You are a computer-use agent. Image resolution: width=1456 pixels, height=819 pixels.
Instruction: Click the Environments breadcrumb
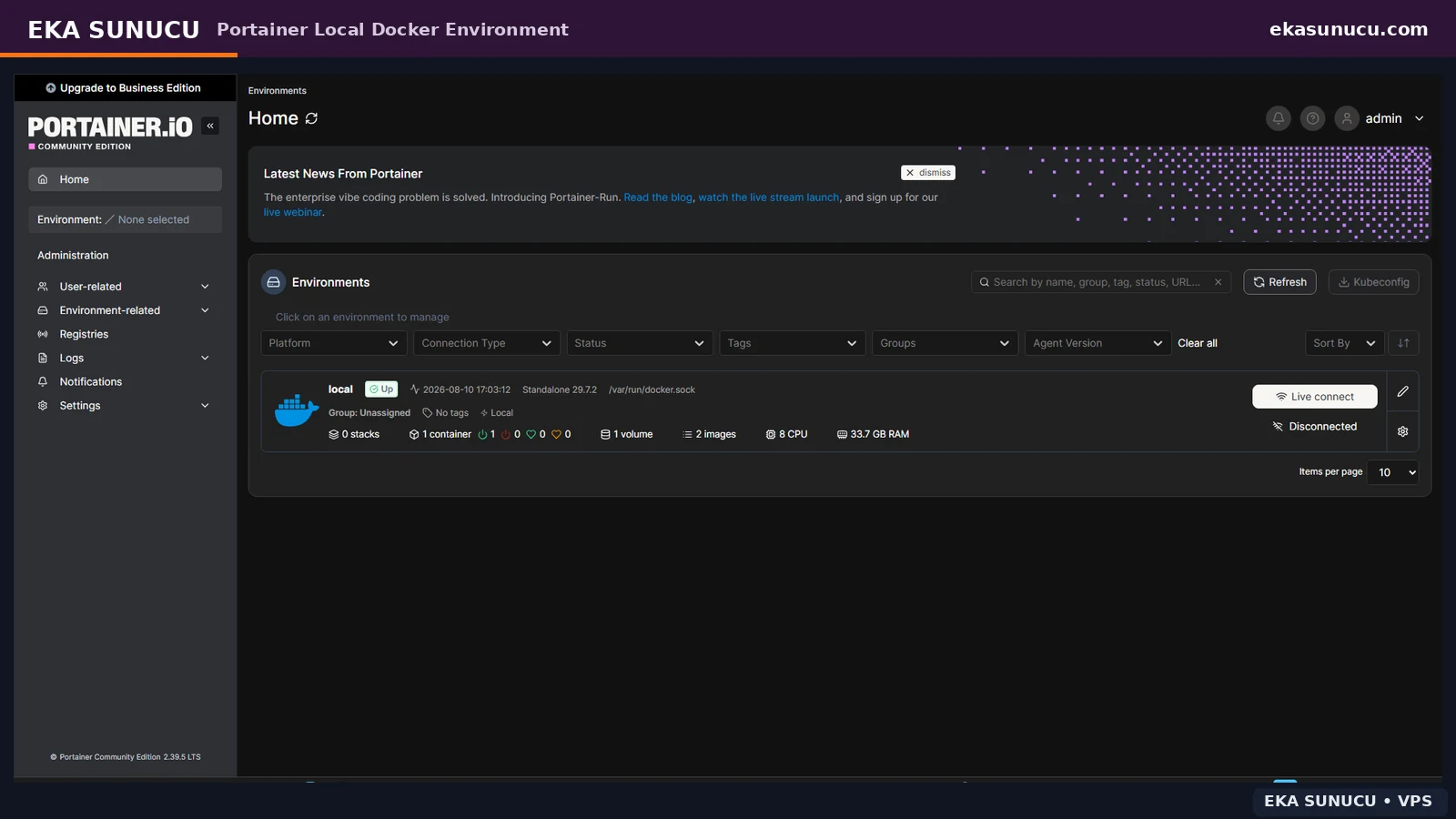[x=278, y=91]
